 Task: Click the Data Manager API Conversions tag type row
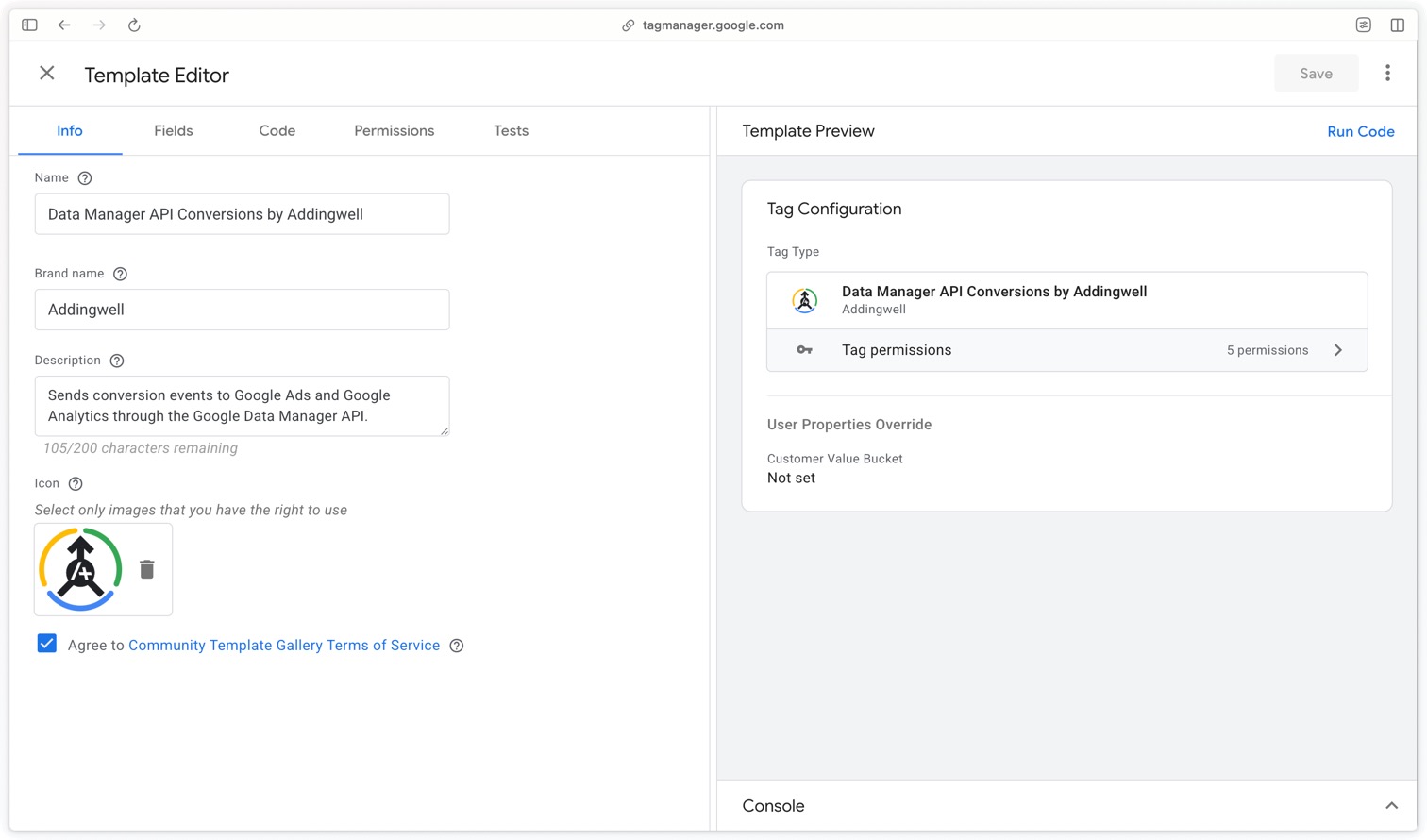(x=1067, y=300)
